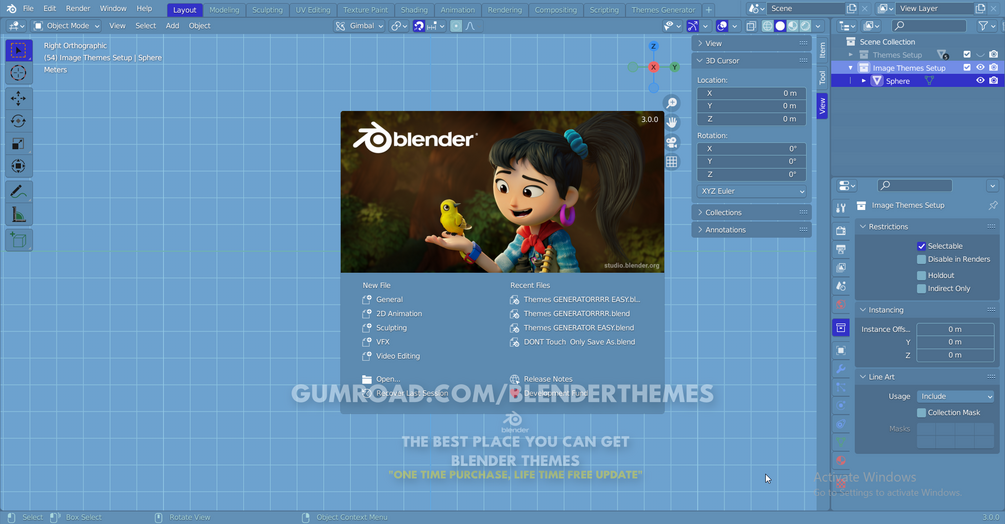Select the Scale tool
The image size is (1005, 524).
click(19, 143)
